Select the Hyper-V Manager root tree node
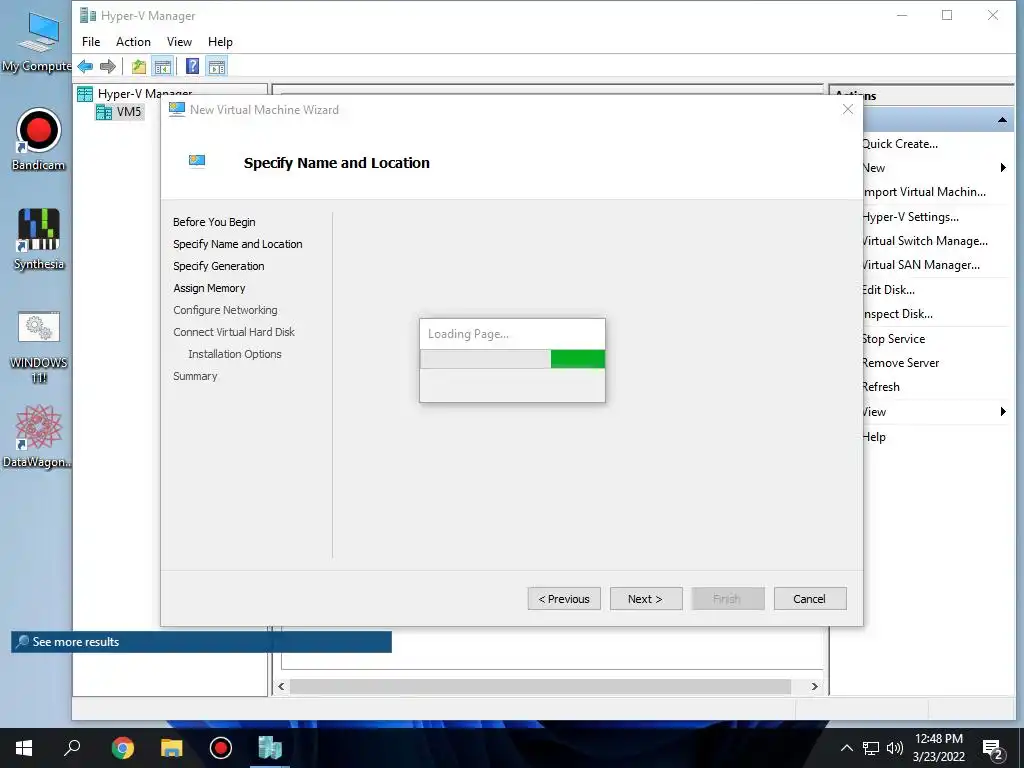This screenshot has width=1024, height=768. tap(135, 94)
